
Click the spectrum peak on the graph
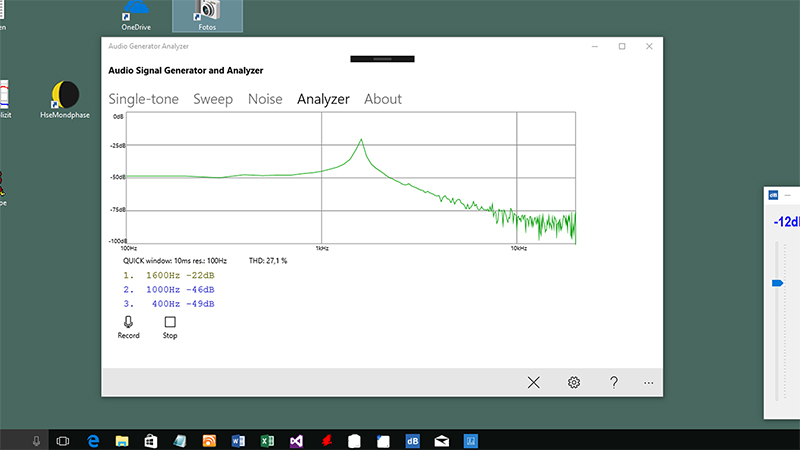coord(361,141)
